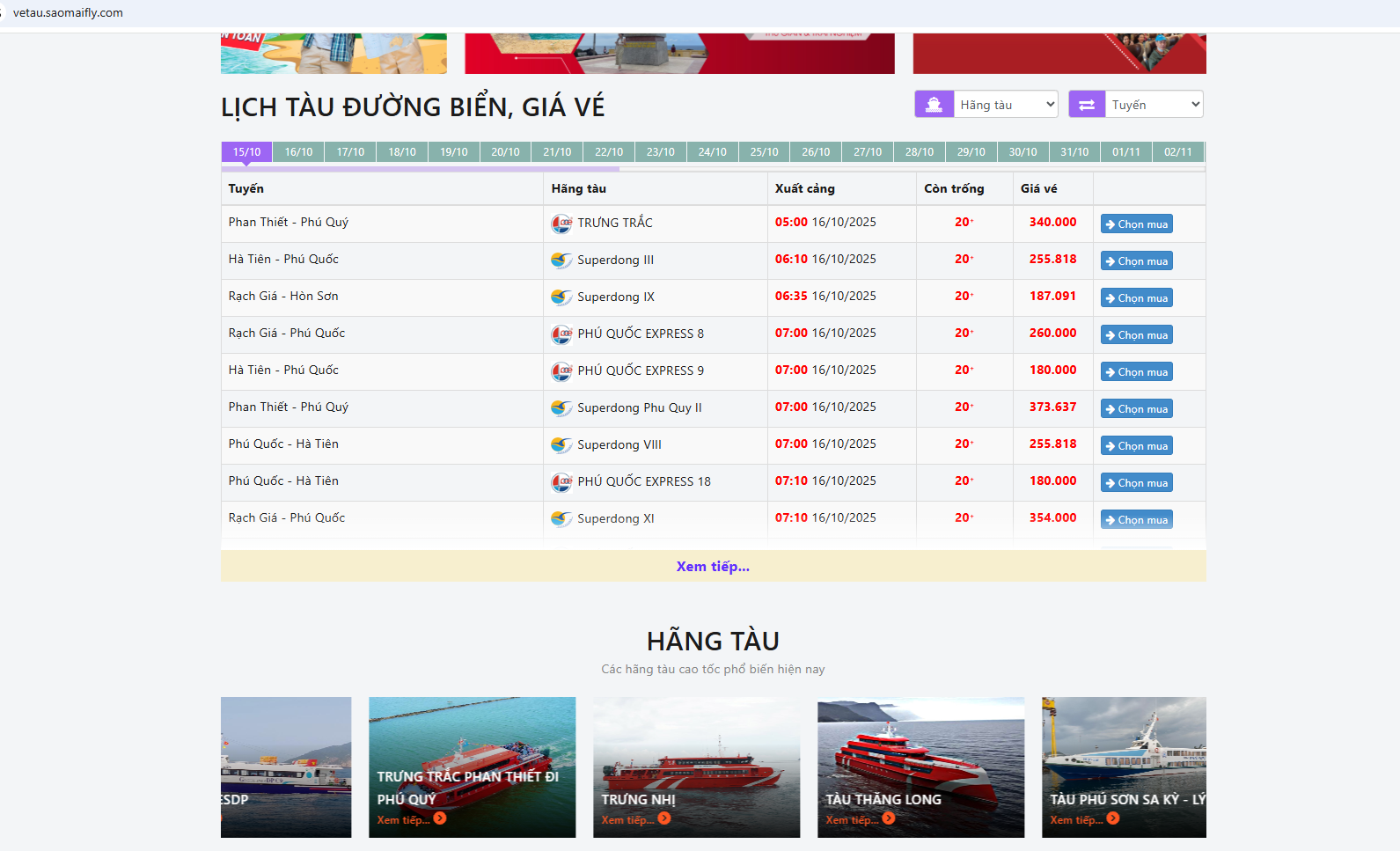Click Xem tiếp... to load more schedules
This screenshot has height=851, width=1400.
point(713,567)
